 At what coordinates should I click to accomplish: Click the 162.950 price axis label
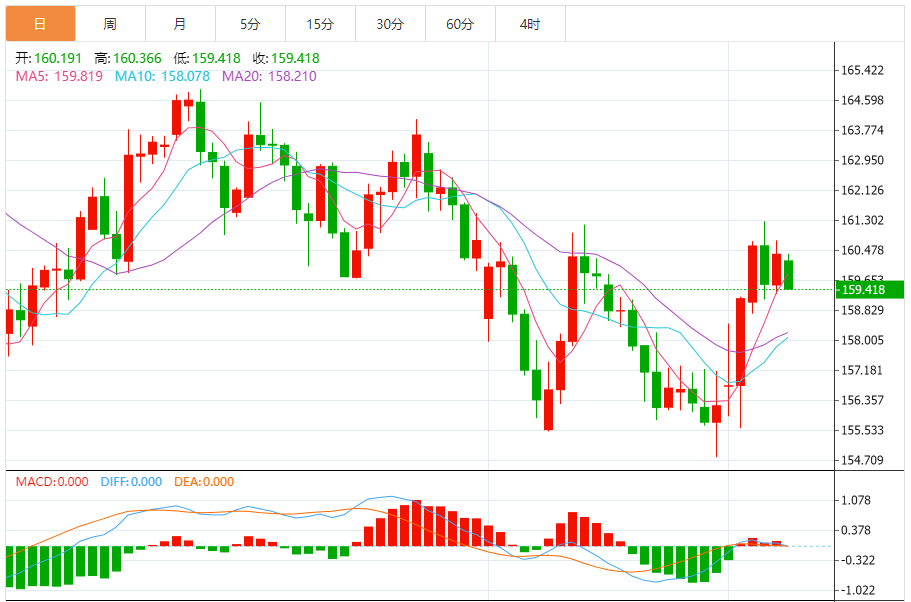[863, 160]
